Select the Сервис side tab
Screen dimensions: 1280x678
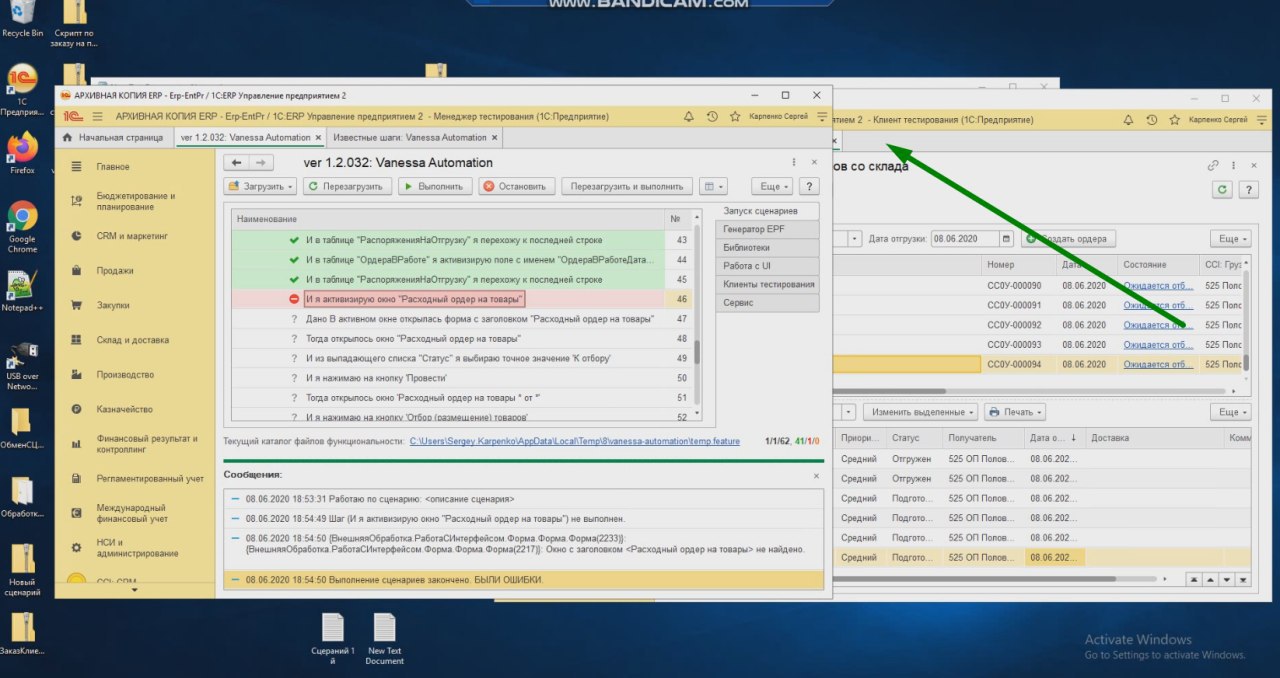(x=768, y=302)
